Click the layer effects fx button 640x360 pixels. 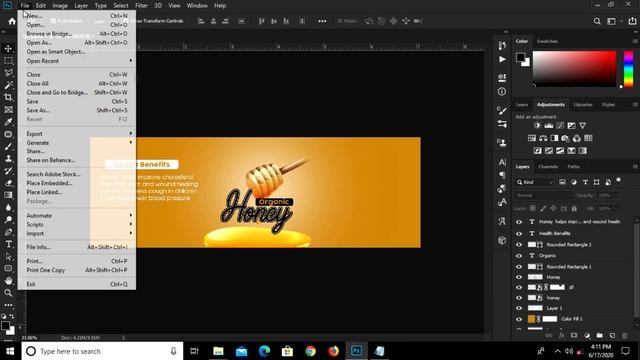point(562,336)
